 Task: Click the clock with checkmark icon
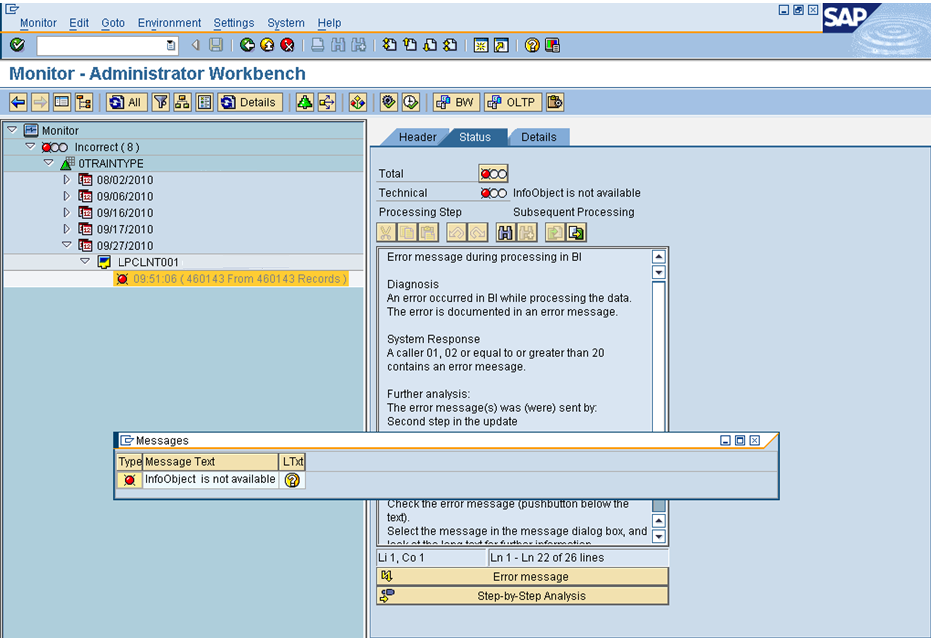tap(410, 103)
